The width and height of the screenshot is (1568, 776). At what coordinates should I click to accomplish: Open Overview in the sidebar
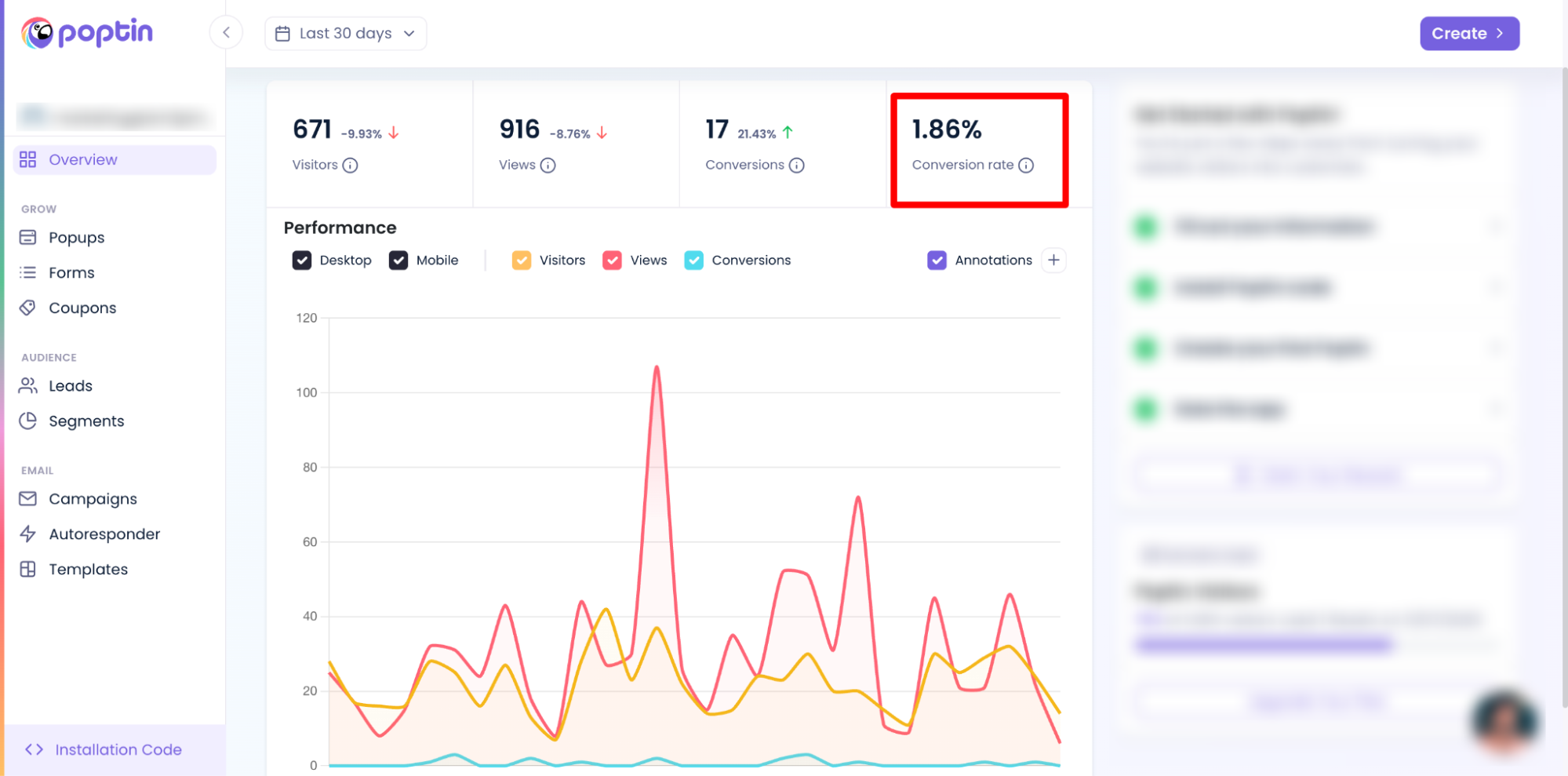coord(115,160)
